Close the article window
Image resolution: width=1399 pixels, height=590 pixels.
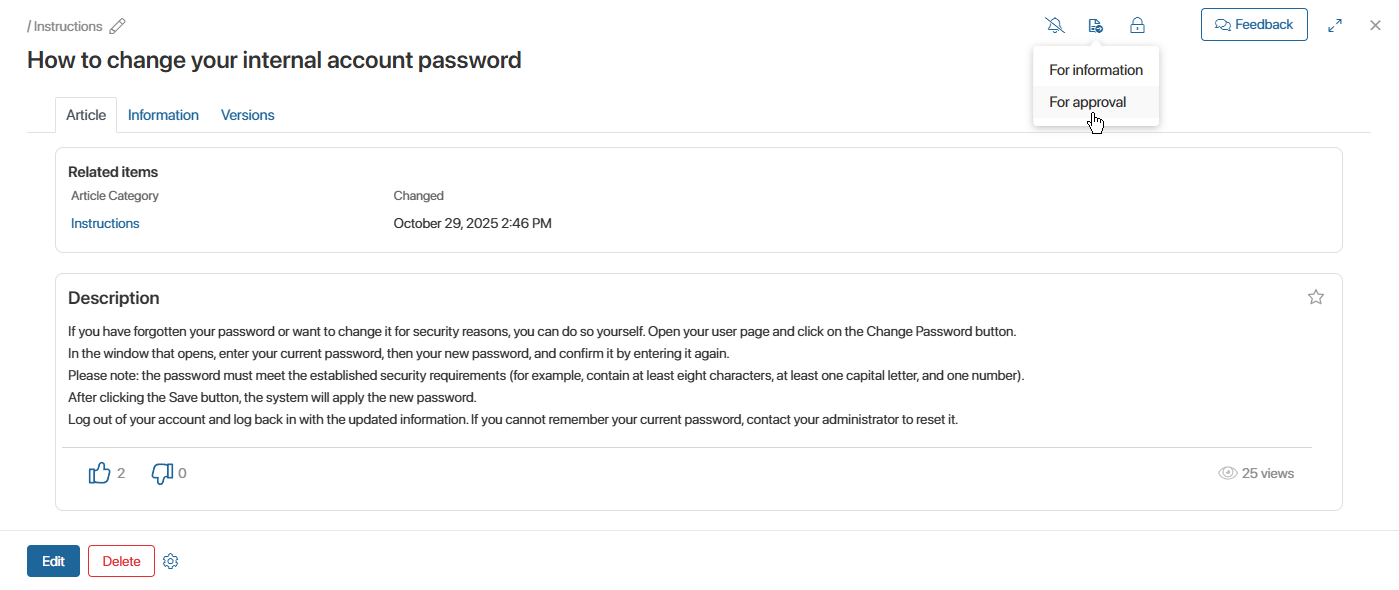1375,26
